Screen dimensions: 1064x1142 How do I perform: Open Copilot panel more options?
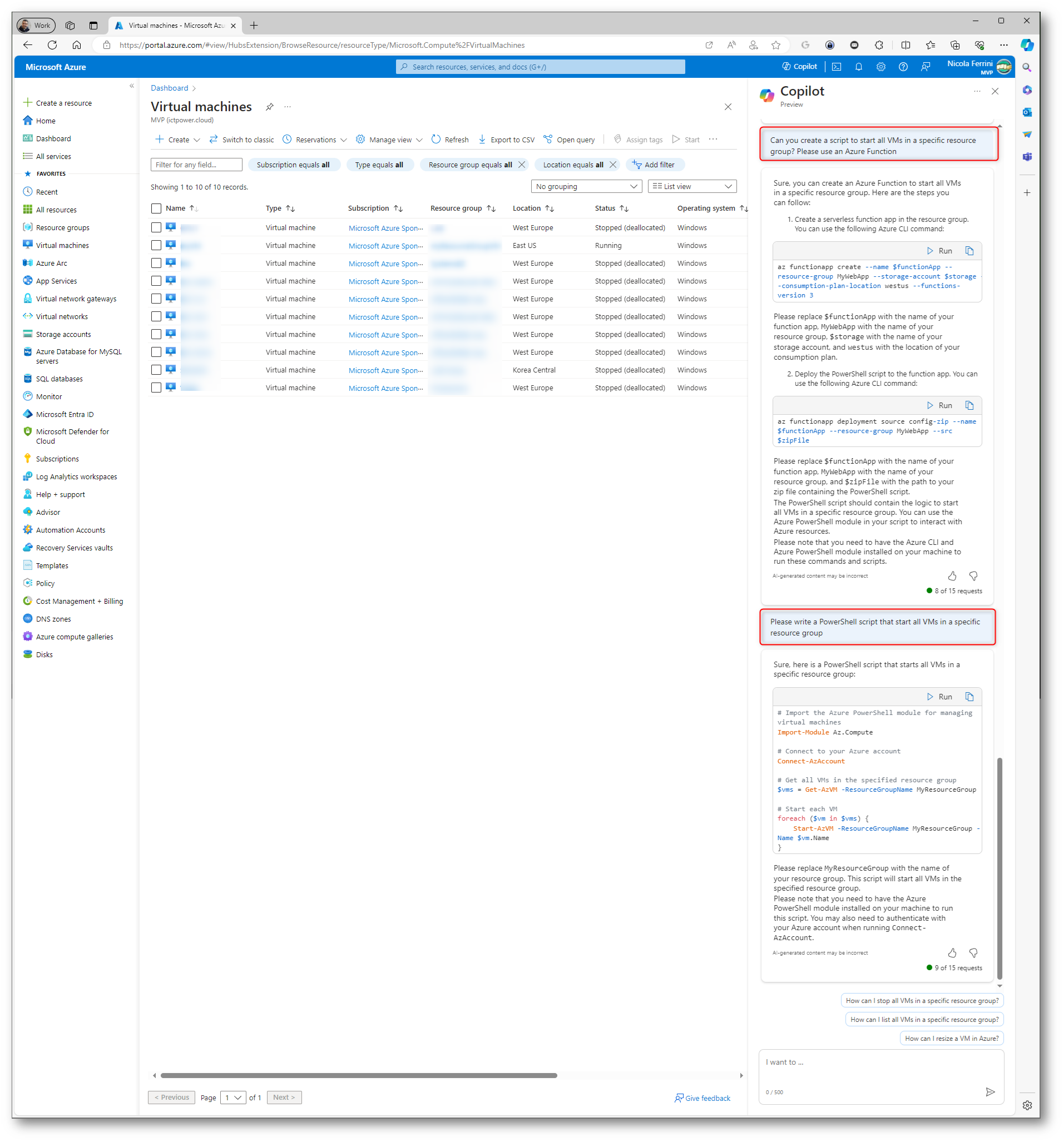tap(977, 91)
